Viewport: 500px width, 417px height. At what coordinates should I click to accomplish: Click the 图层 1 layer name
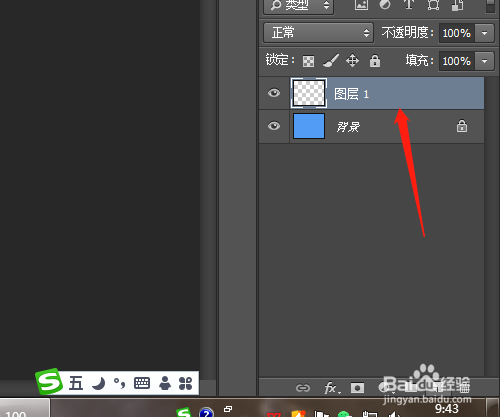tap(351, 94)
